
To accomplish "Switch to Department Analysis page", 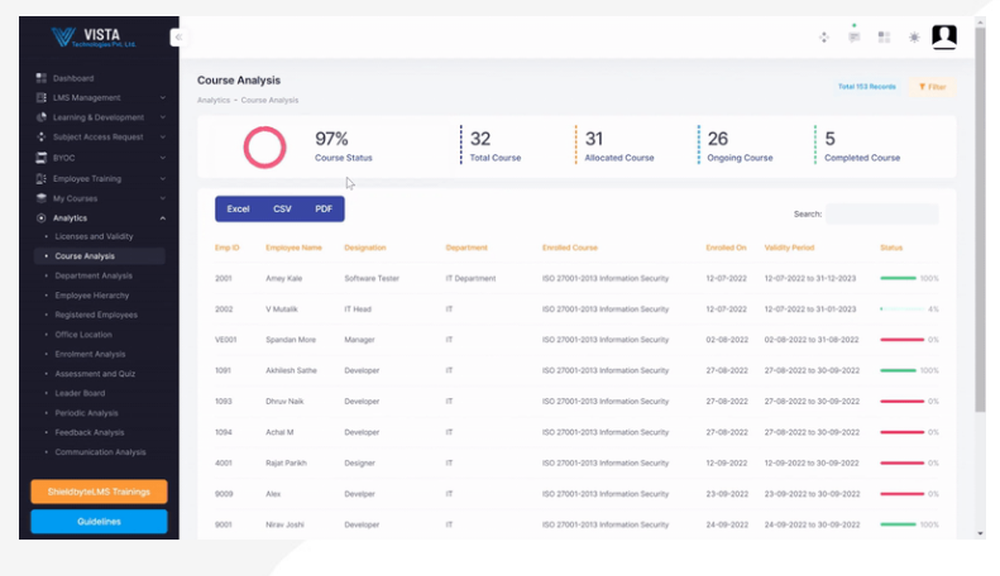I will [x=94, y=276].
